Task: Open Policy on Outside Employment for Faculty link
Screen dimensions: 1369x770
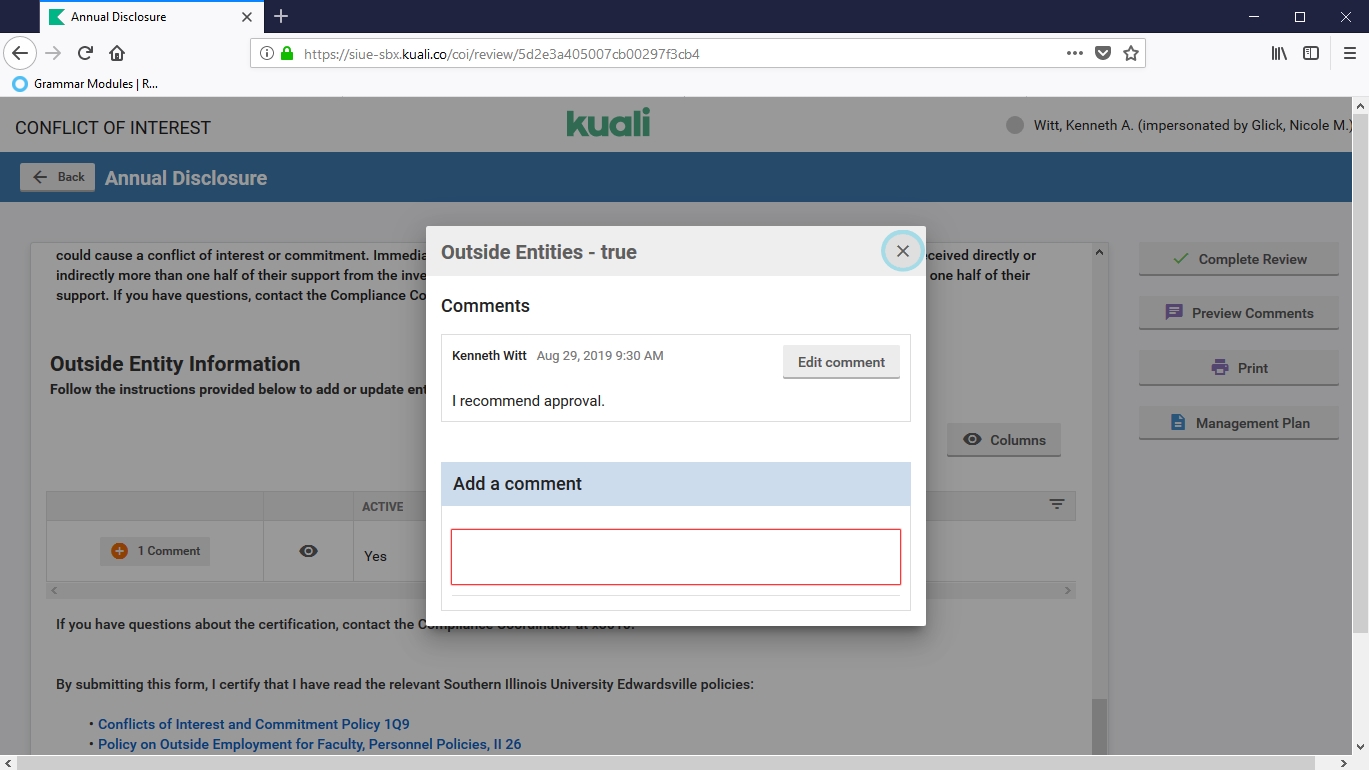Action: point(309,744)
